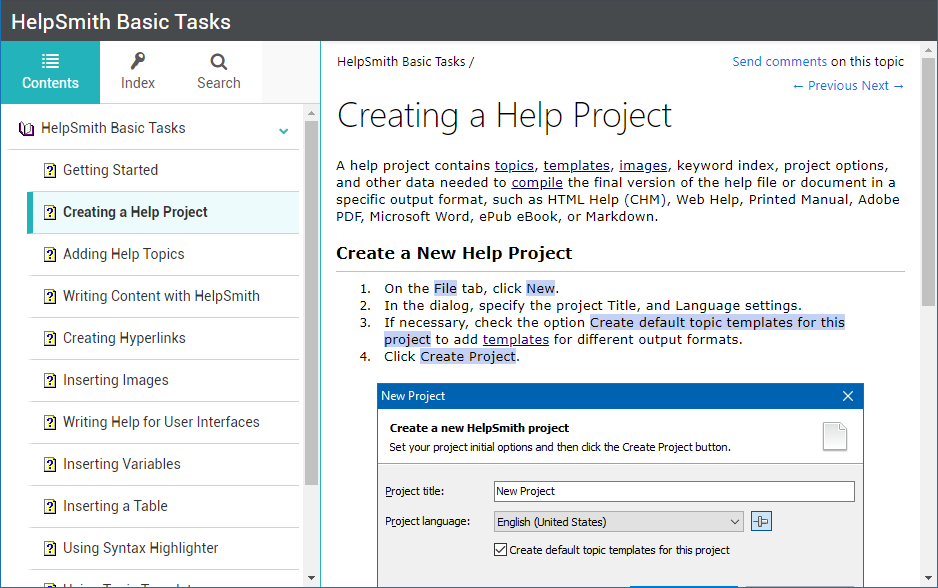This screenshot has height=588, width=938.
Task: Click the Writing Help for User Interfaces icon
Action: point(50,423)
